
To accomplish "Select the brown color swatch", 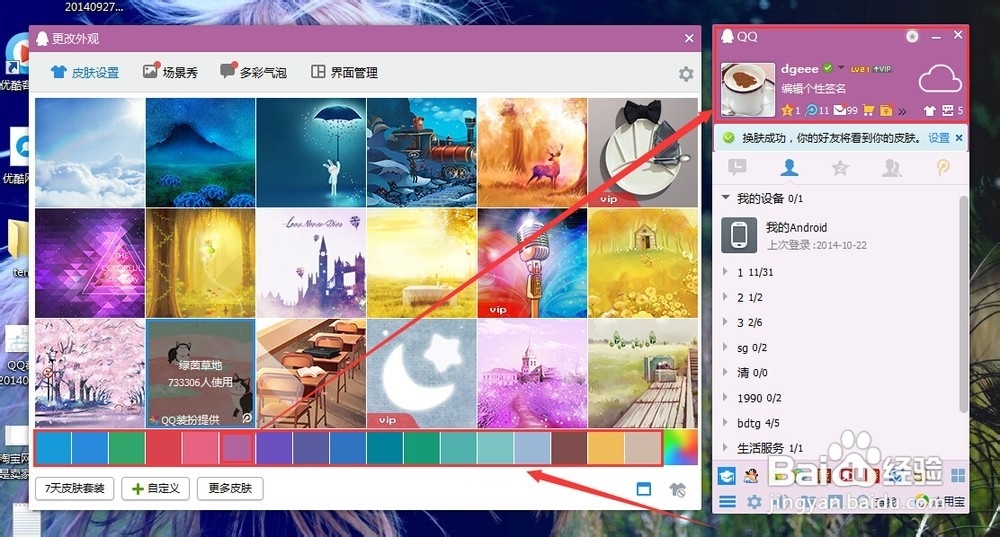I will [x=569, y=447].
